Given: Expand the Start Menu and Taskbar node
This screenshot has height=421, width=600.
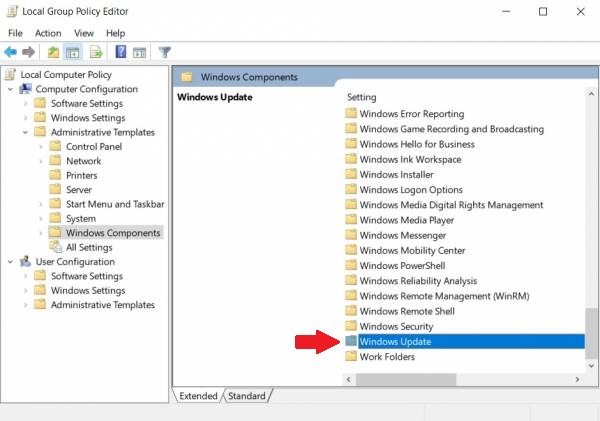Looking at the screenshot, I should pyautogui.click(x=41, y=204).
